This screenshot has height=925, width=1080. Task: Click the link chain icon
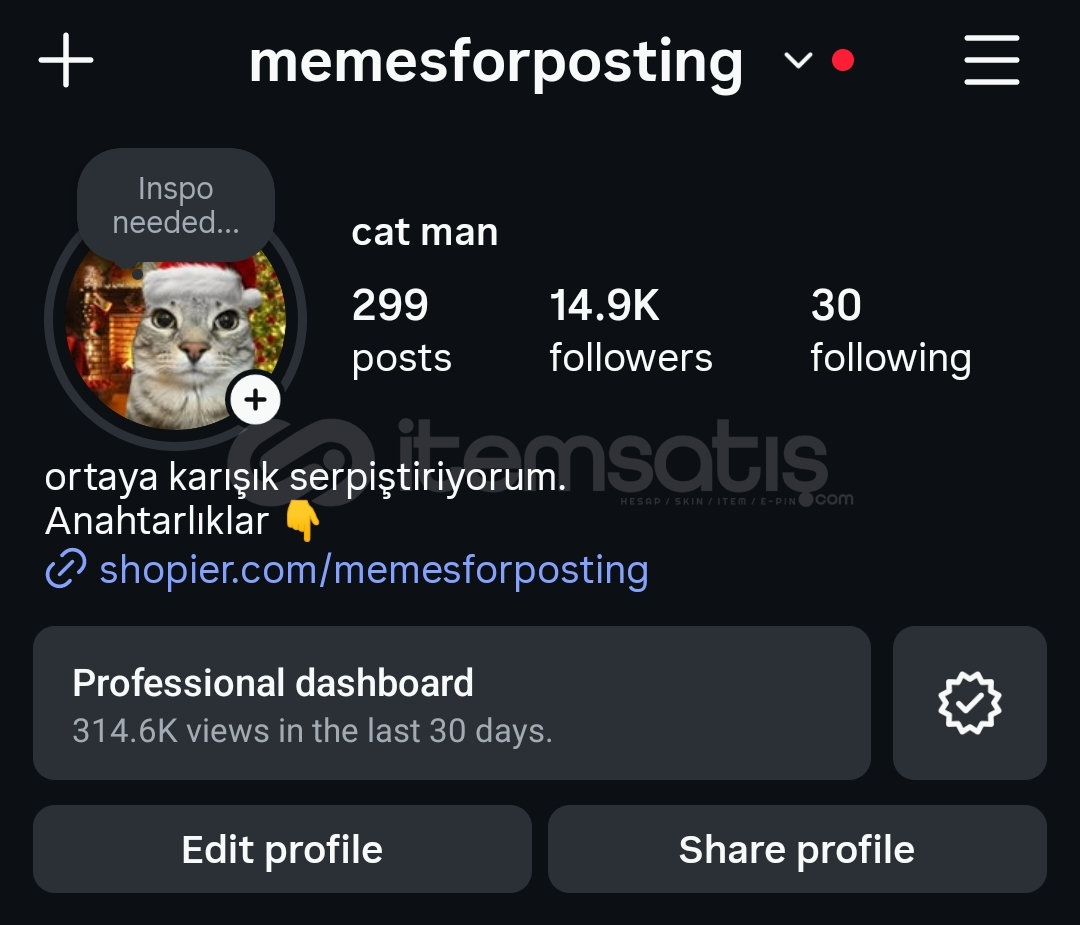66,569
